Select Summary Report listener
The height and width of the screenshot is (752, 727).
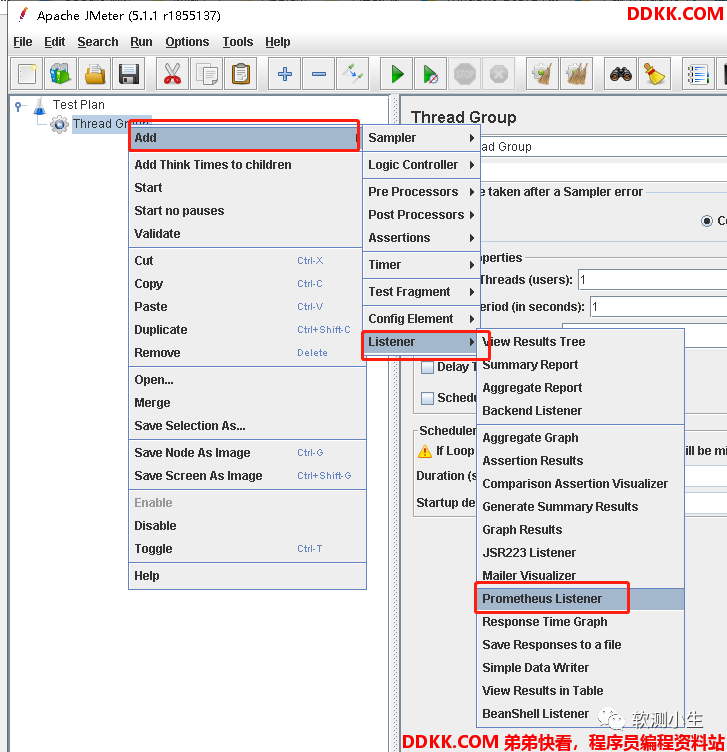coord(580,364)
